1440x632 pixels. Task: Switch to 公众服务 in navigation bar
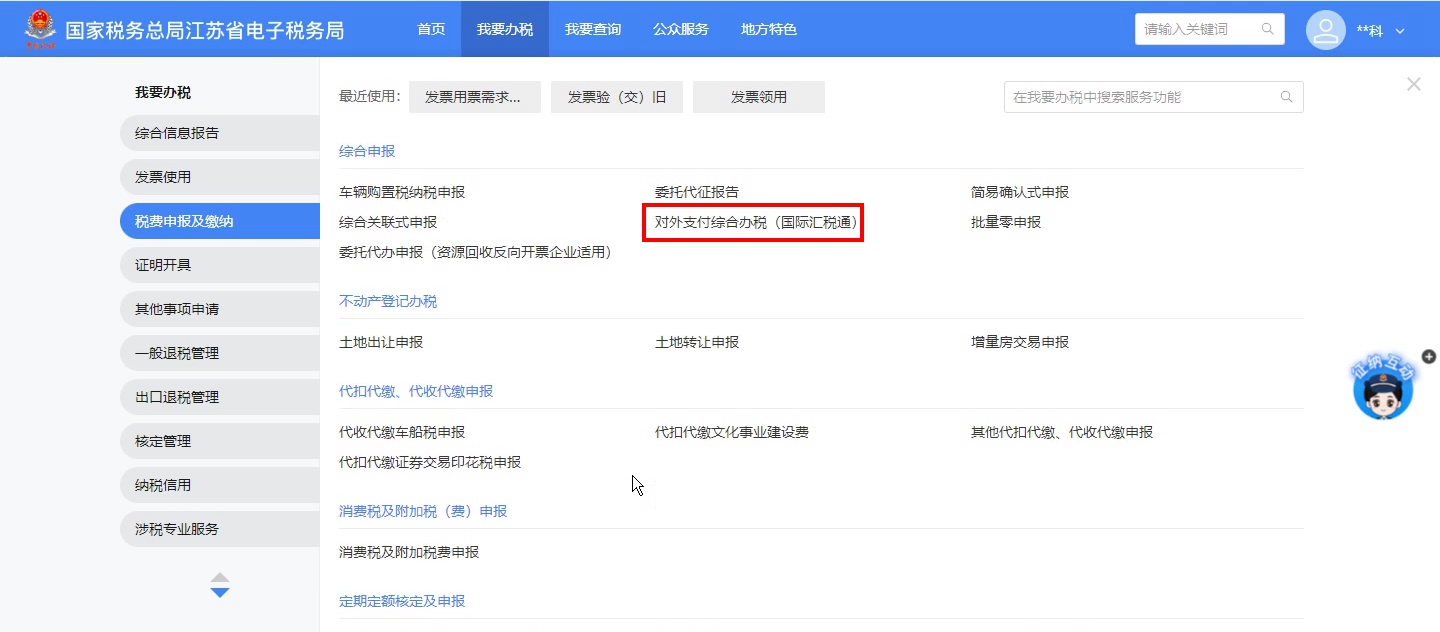(x=680, y=29)
